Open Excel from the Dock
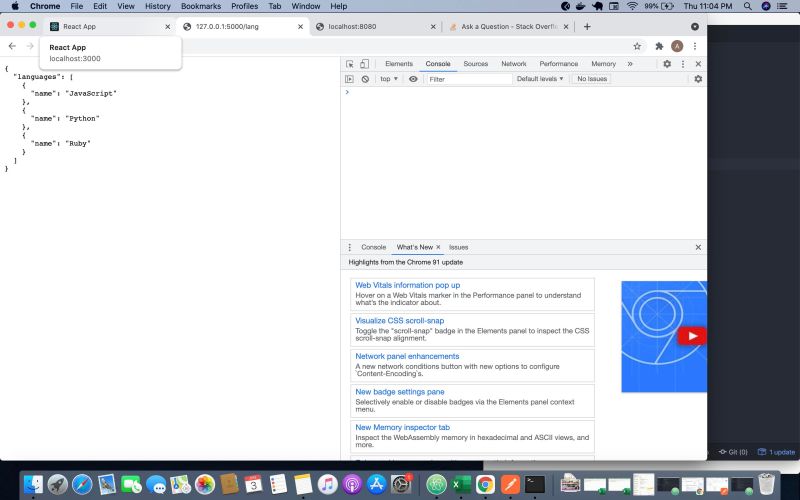 [461, 484]
